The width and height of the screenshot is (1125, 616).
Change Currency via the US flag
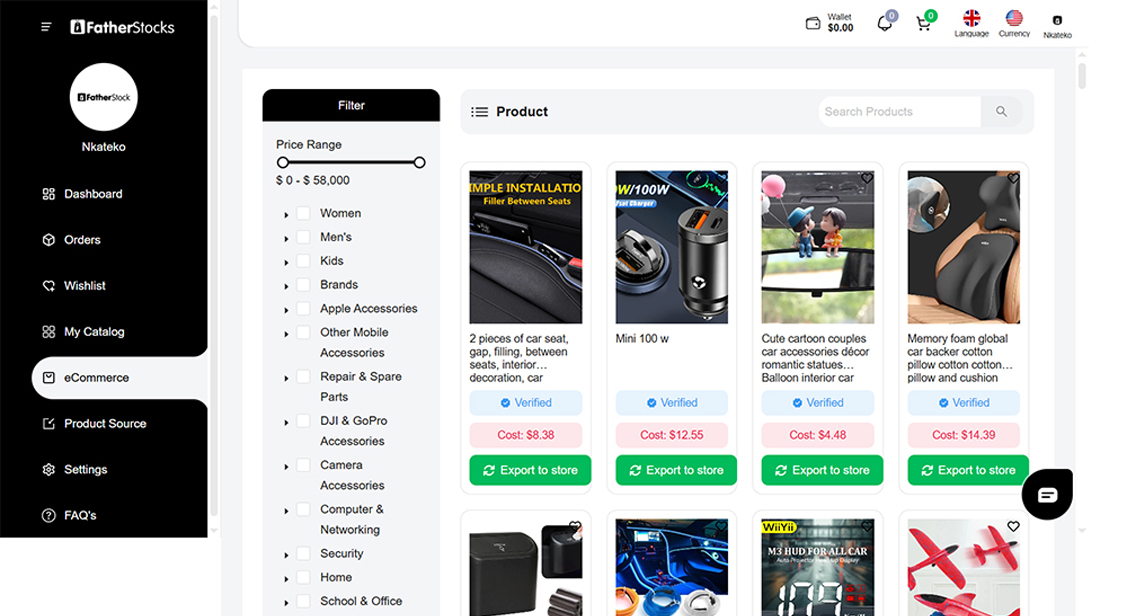(1014, 18)
